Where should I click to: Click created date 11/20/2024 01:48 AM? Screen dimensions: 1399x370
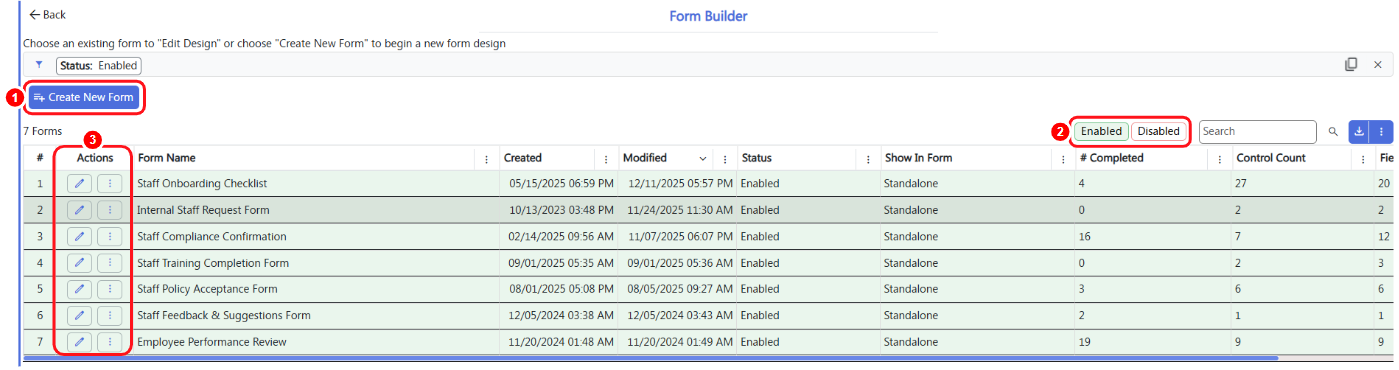(561, 342)
